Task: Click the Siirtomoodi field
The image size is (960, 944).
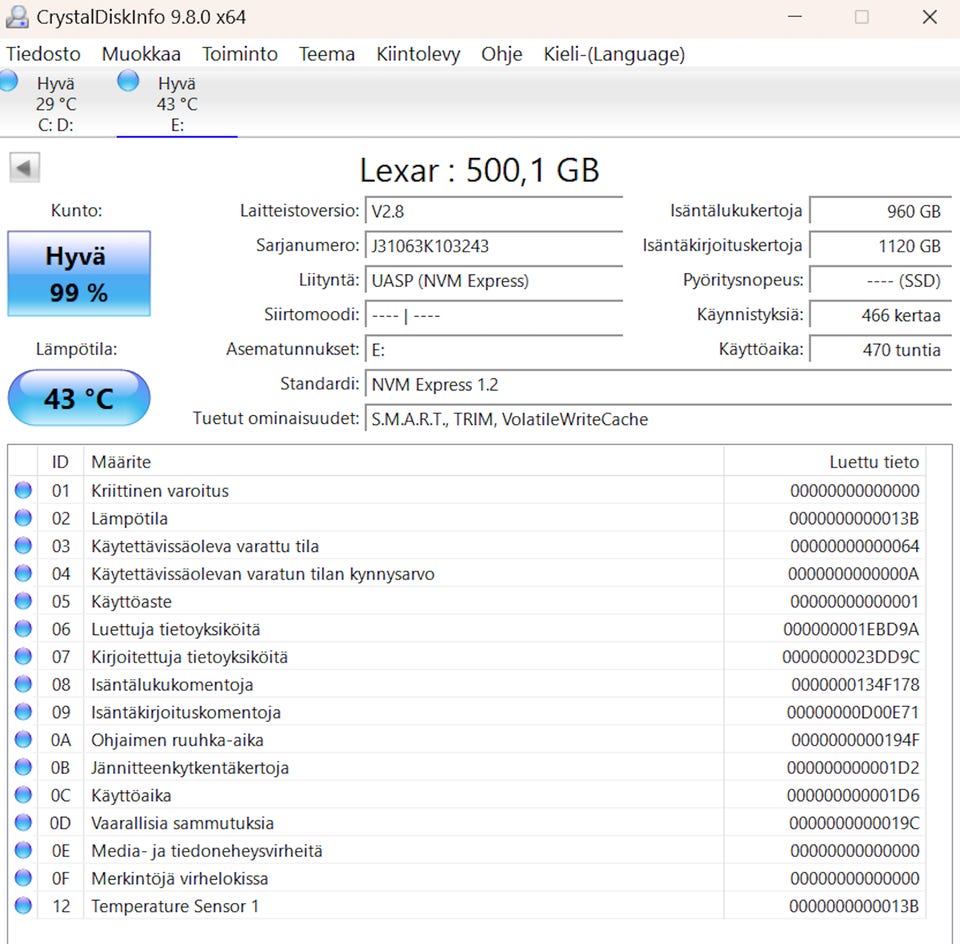Action: point(493,315)
